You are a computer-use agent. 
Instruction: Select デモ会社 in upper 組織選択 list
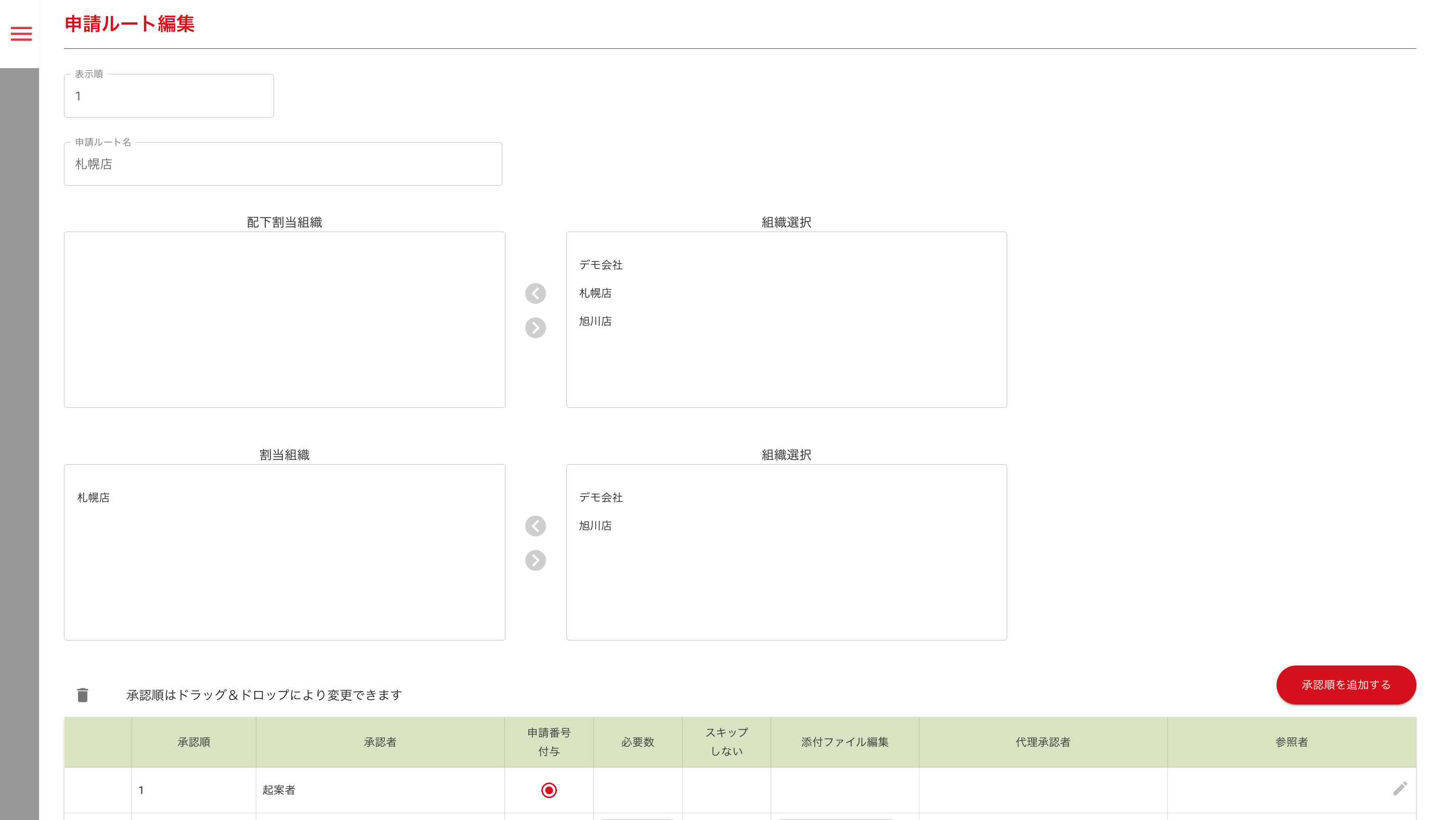click(600, 265)
